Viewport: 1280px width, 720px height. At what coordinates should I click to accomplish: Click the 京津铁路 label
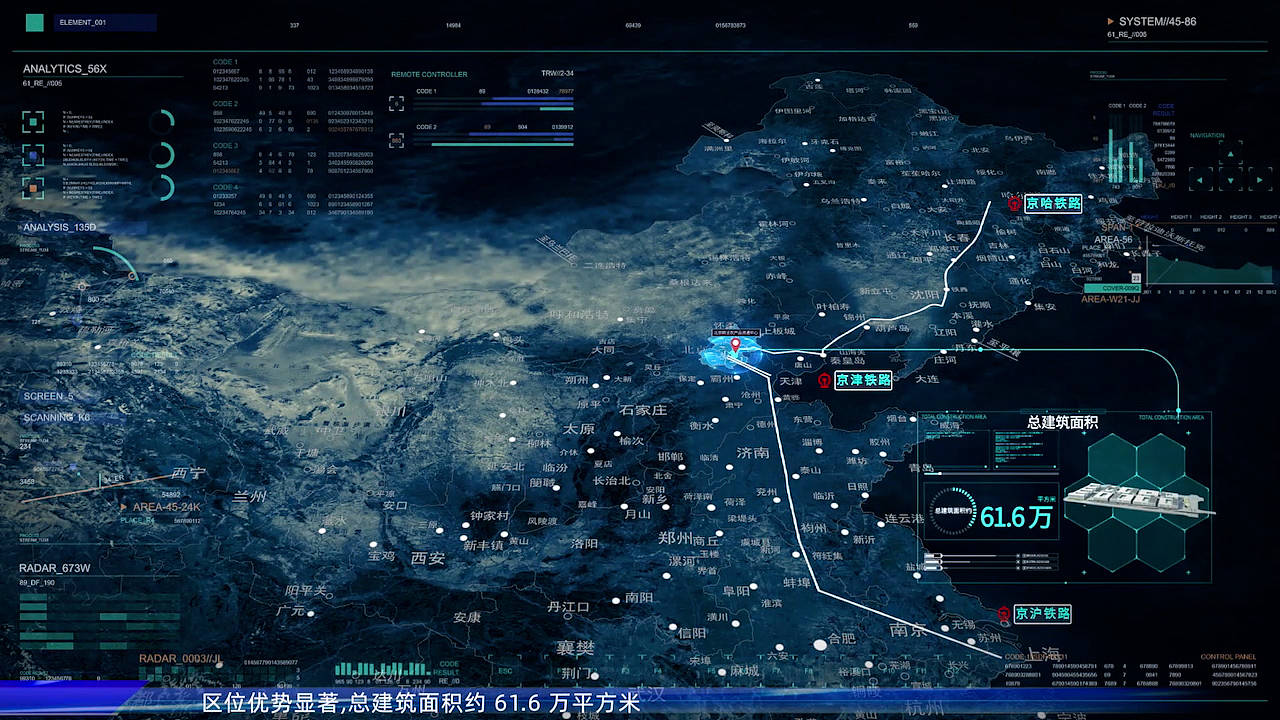[x=863, y=380]
